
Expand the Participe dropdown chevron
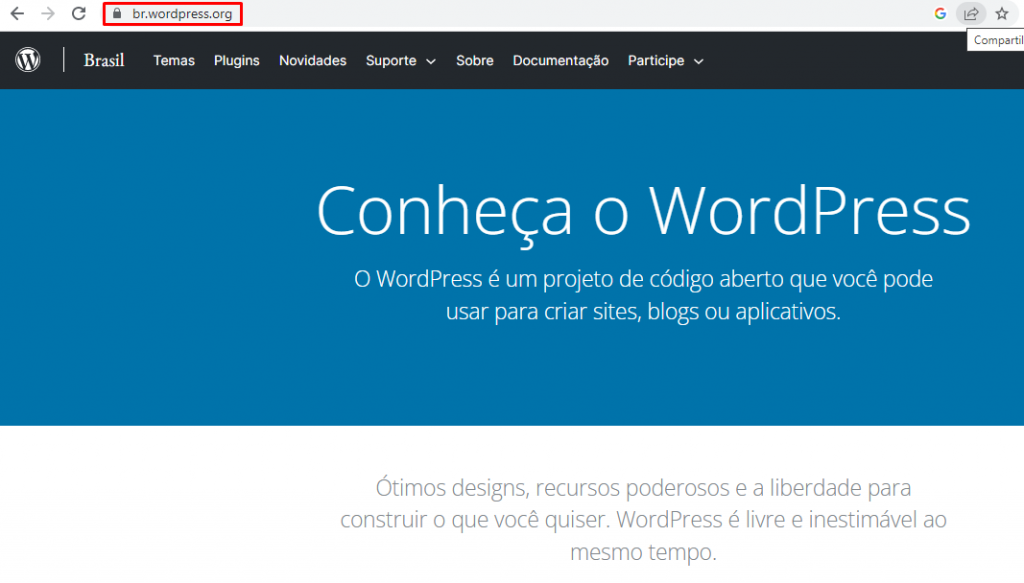(699, 61)
